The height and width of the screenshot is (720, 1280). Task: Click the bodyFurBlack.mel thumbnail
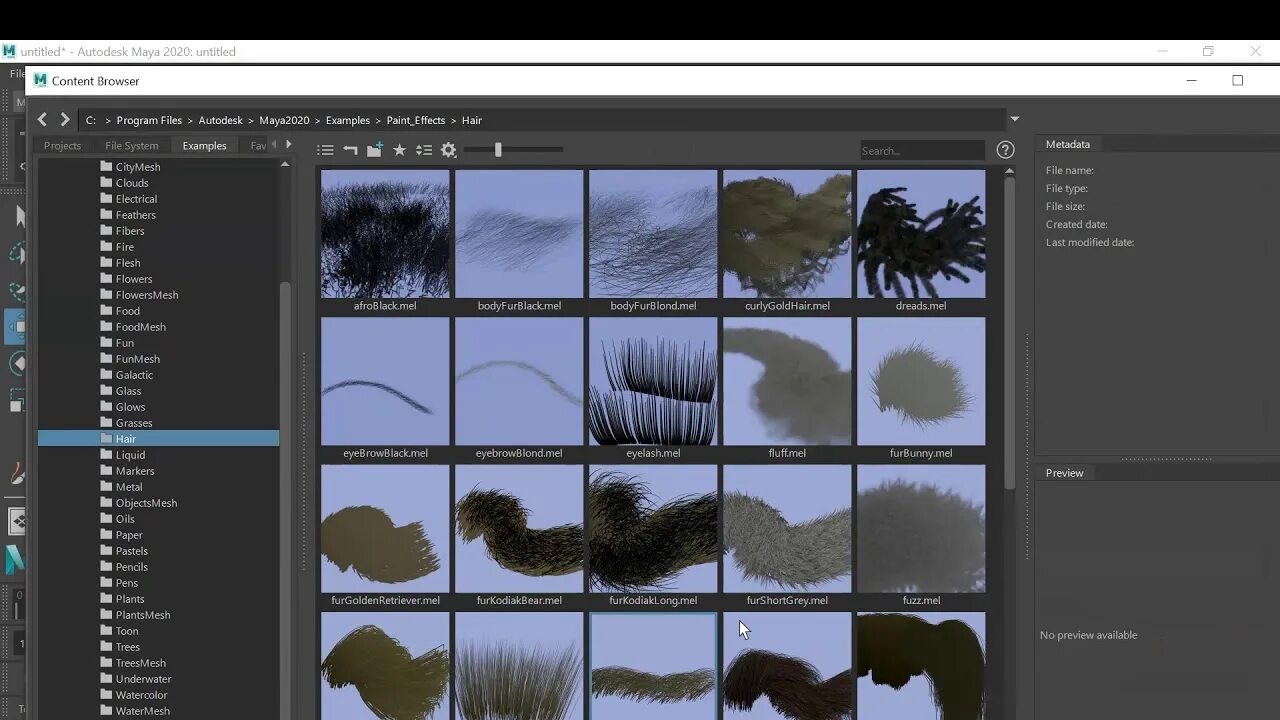(x=519, y=234)
